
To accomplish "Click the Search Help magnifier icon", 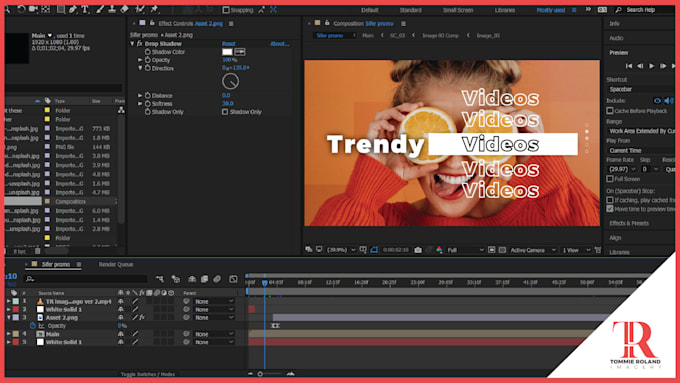I will [x=618, y=10].
